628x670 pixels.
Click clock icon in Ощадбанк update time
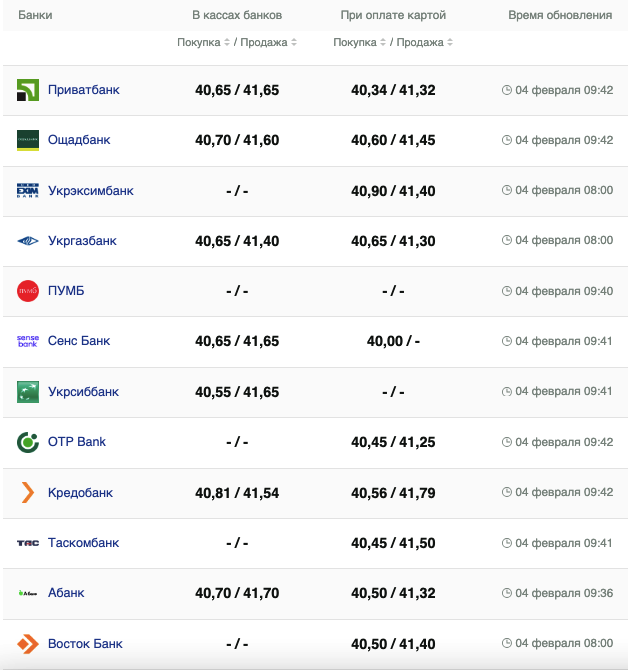pyautogui.click(x=506, y=140)
